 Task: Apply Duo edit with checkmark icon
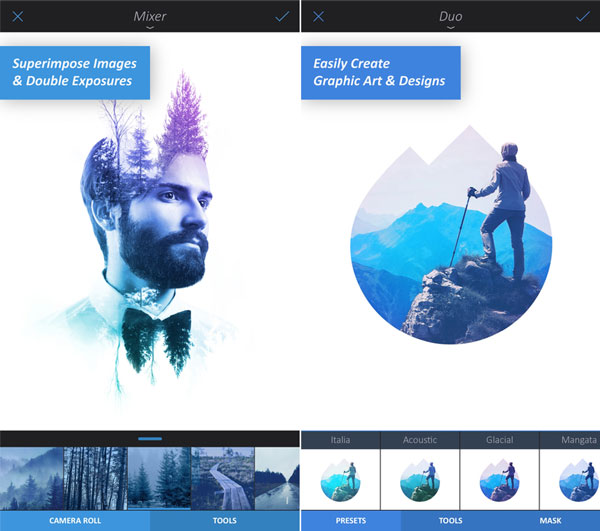click(583, 16)
